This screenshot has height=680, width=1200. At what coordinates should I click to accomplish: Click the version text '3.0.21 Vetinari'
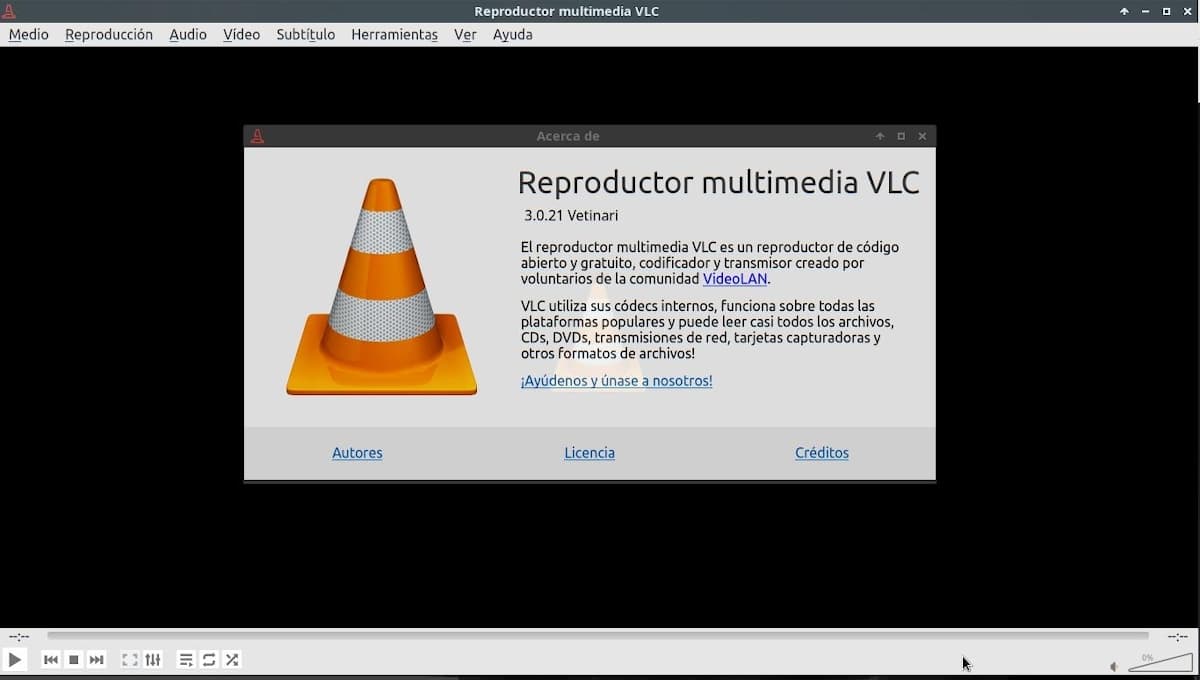(571, 215)
